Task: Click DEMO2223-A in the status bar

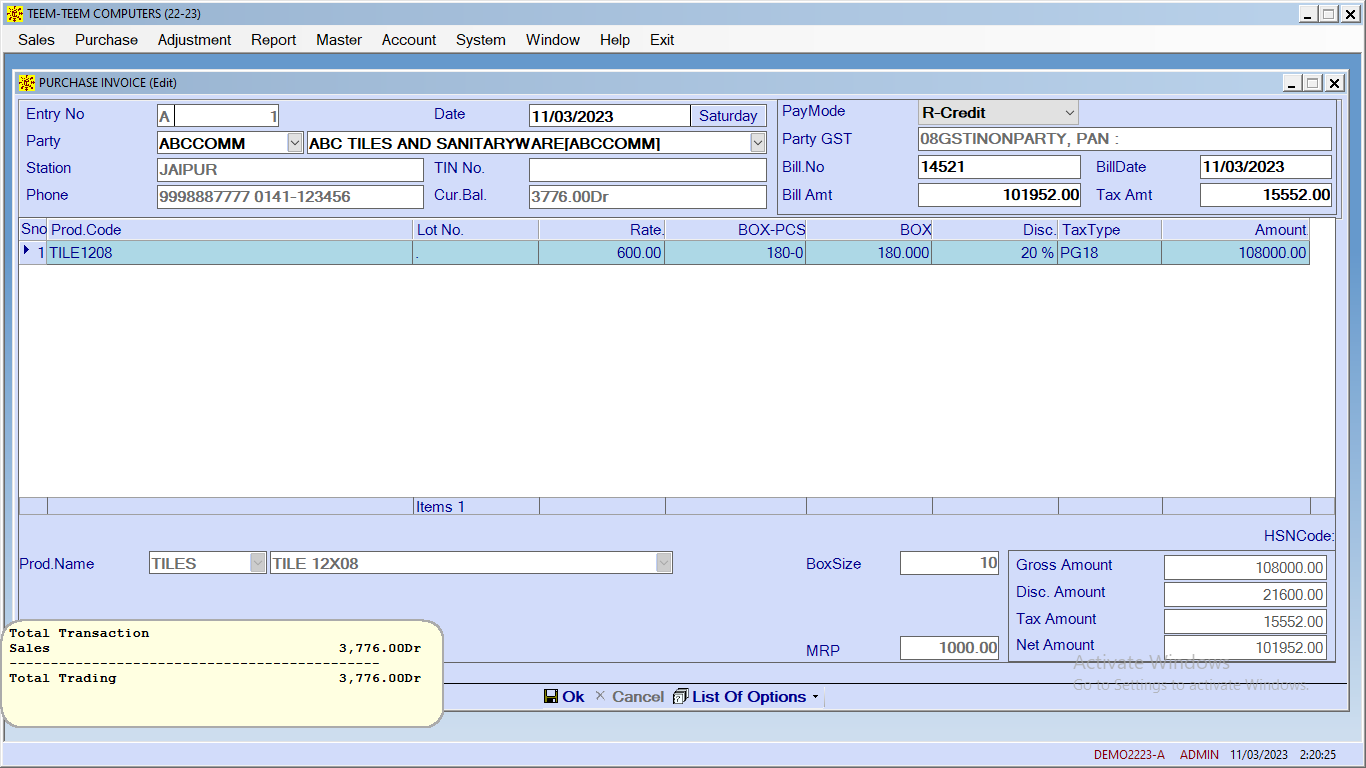Action: point(1129,755)
